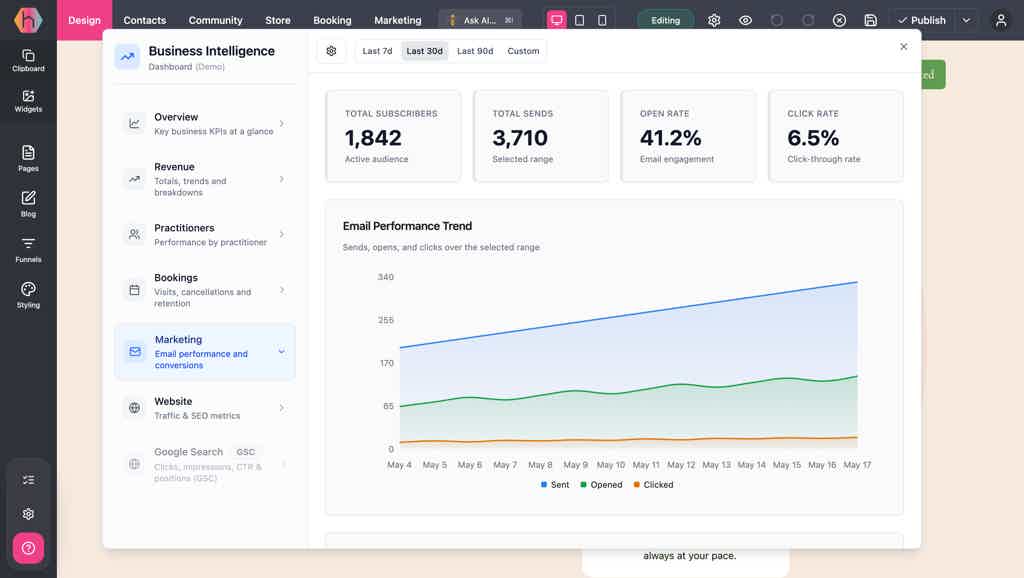Collapse the Marketing section chevron
The image size is (1024, 578).
click(281, 351)
